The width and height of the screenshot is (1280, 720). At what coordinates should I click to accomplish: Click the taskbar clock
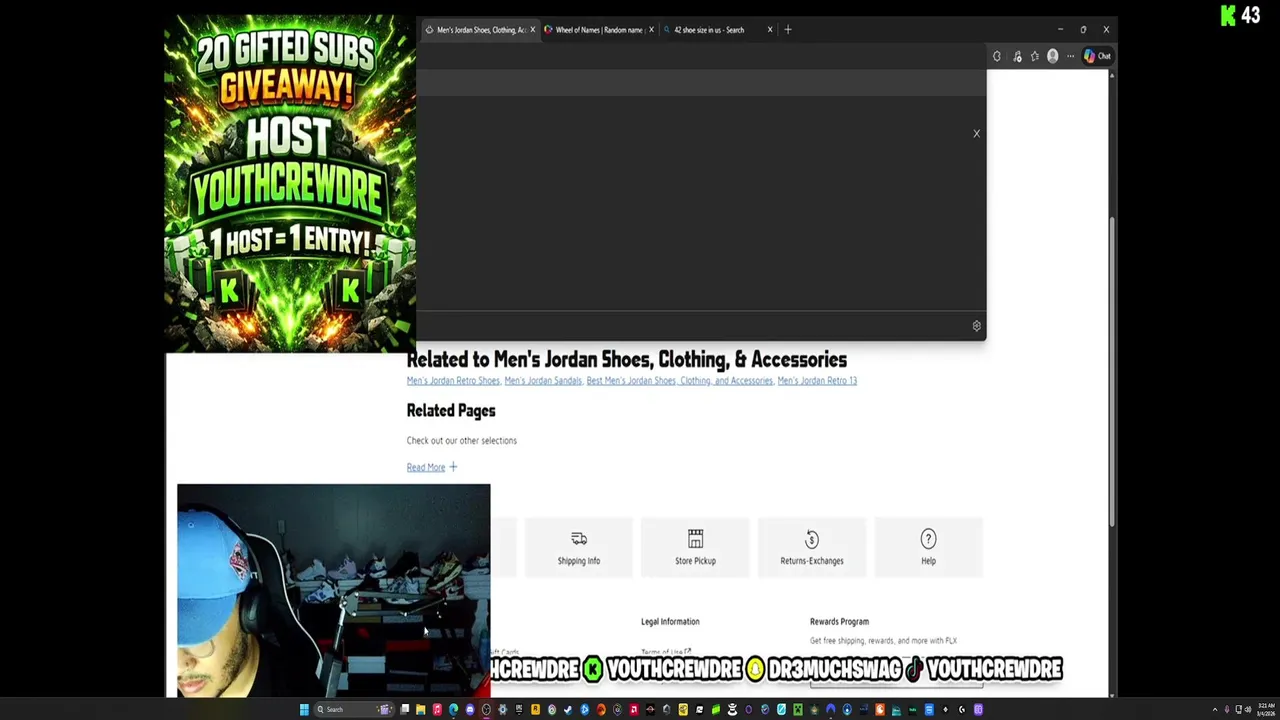point(1267,710)
